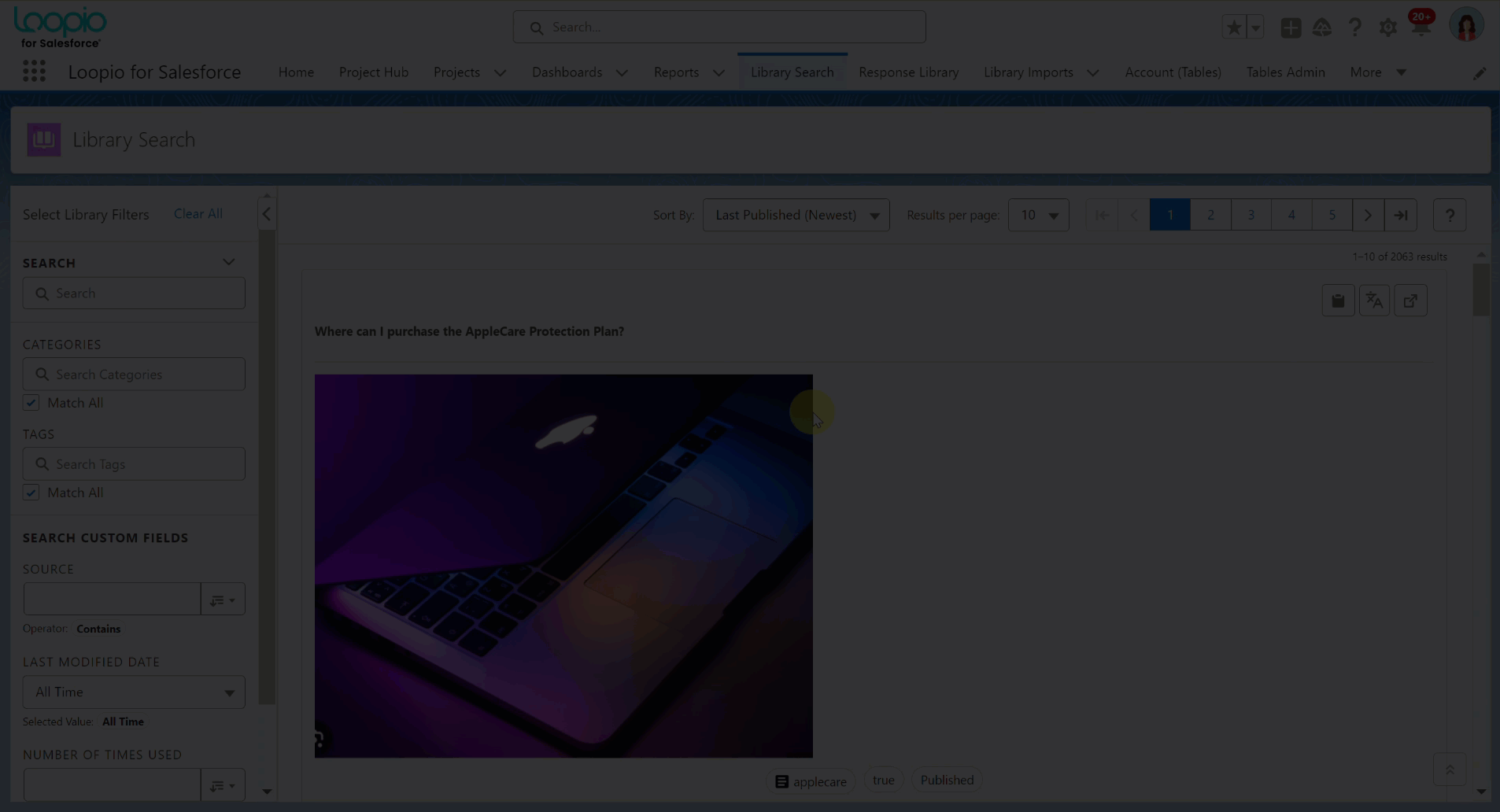Screen dimensions: 1500x812
Task: Click the Loopio for Salesforce logo
Action: pyautogui.click(x=60, y=28)
